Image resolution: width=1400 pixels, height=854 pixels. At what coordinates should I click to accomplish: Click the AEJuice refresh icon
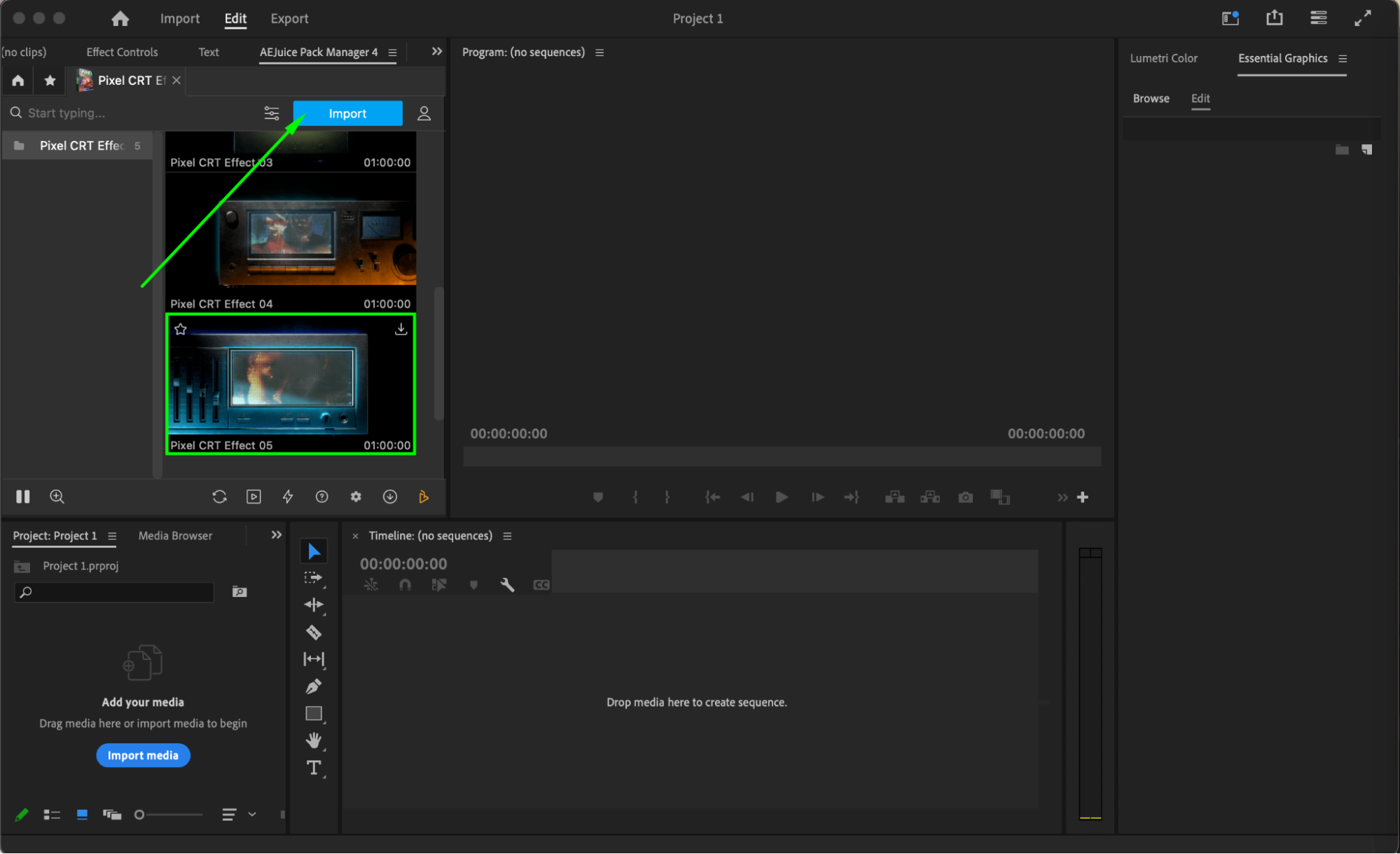click(219, 497)
